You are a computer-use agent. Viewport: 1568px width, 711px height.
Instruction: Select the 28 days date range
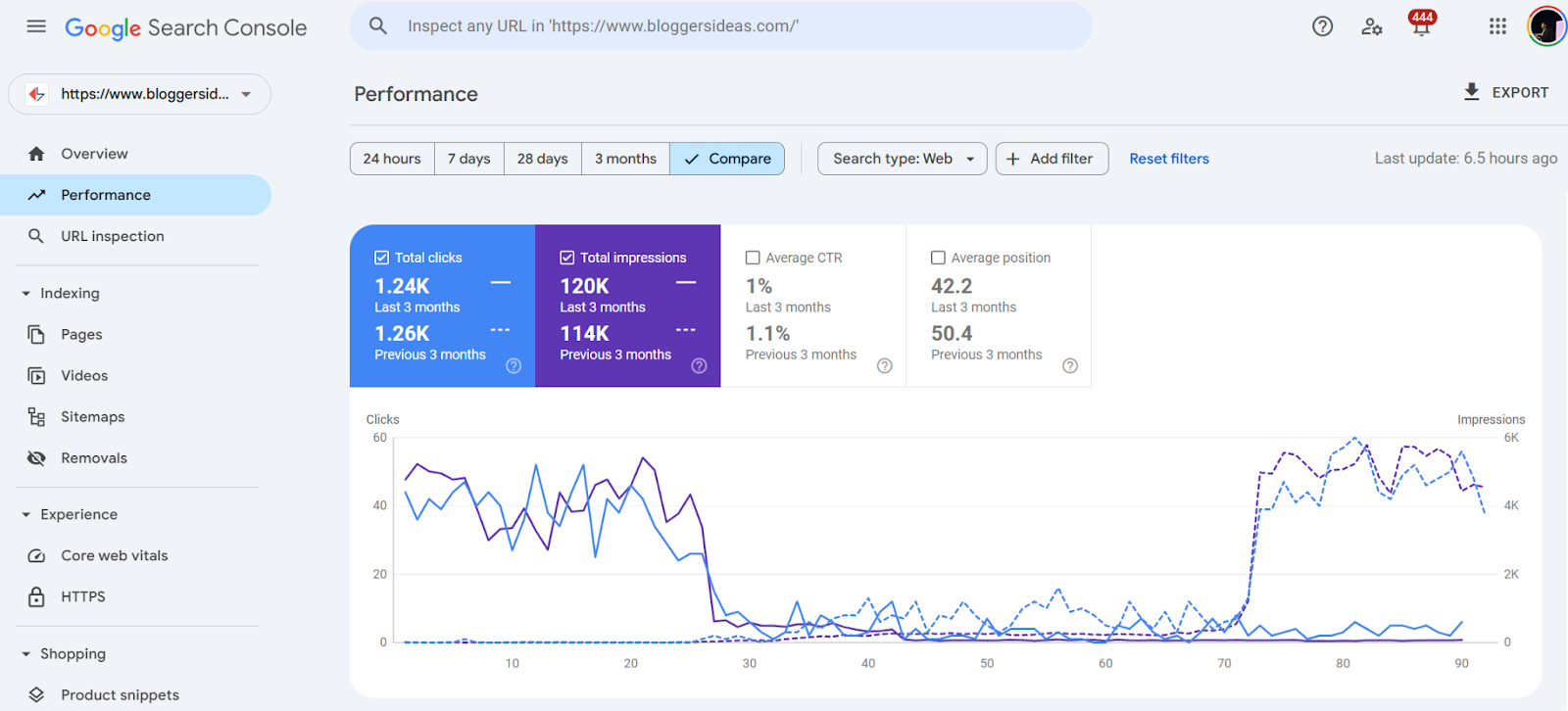(x=543, y=159)
